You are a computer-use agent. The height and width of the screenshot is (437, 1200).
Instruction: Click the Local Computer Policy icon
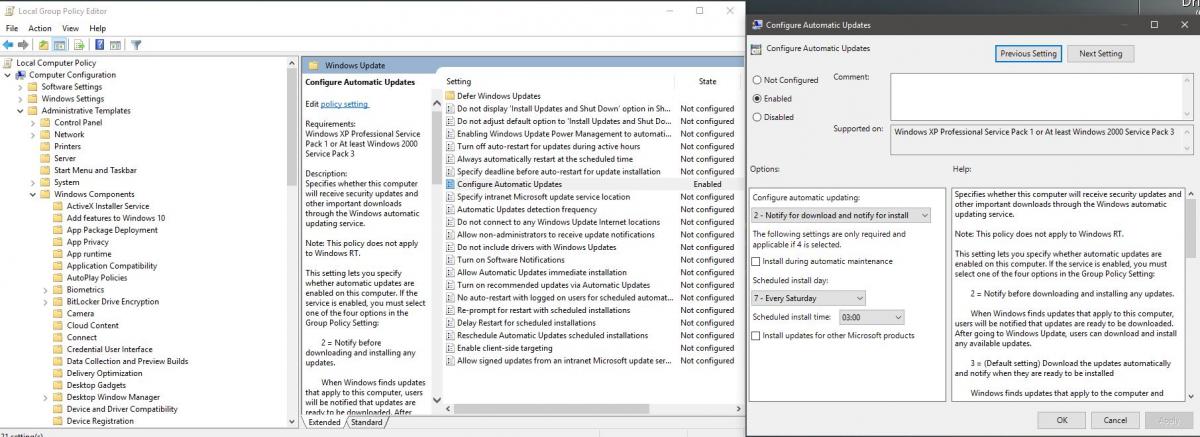pos(9,63)
